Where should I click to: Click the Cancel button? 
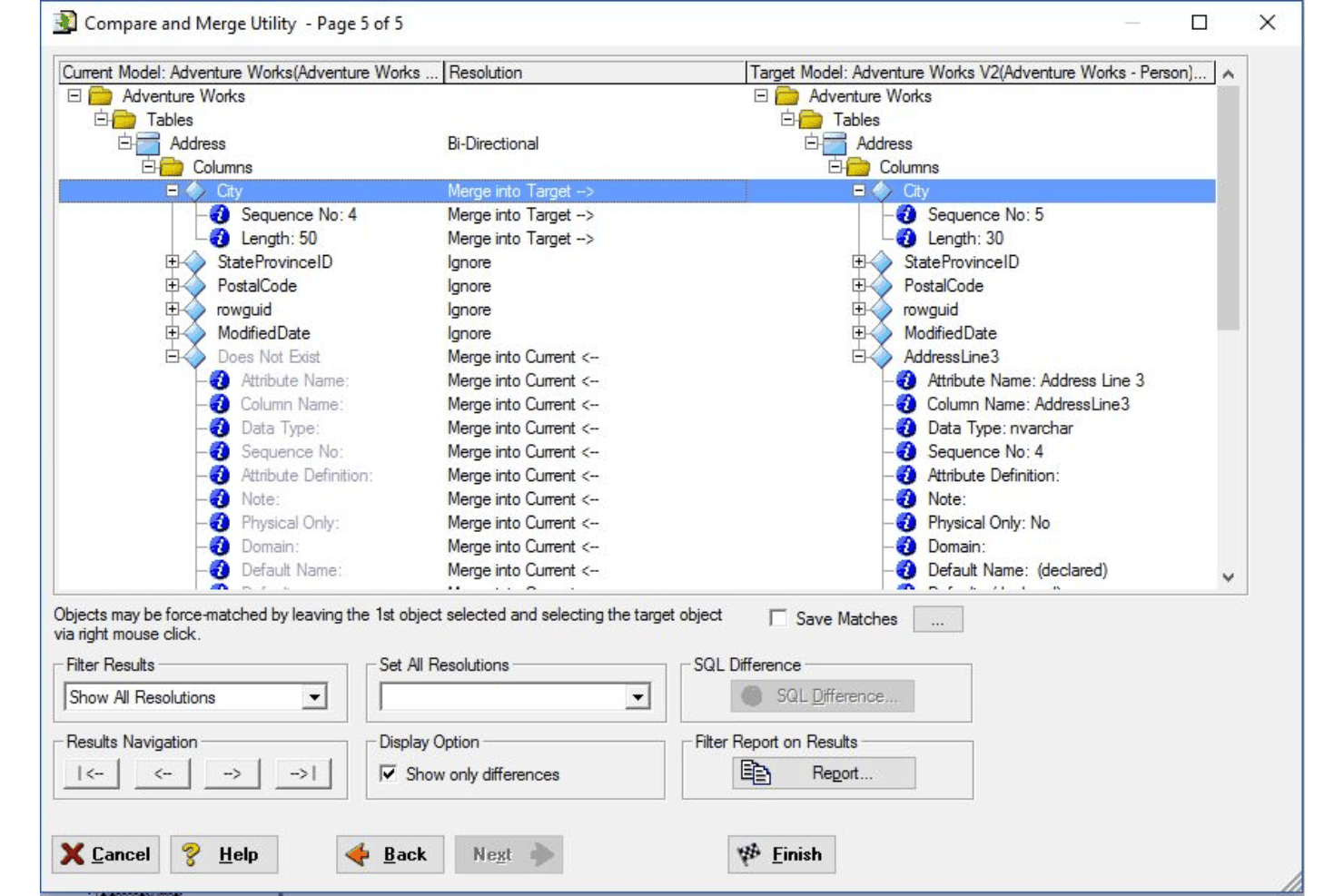105,854
